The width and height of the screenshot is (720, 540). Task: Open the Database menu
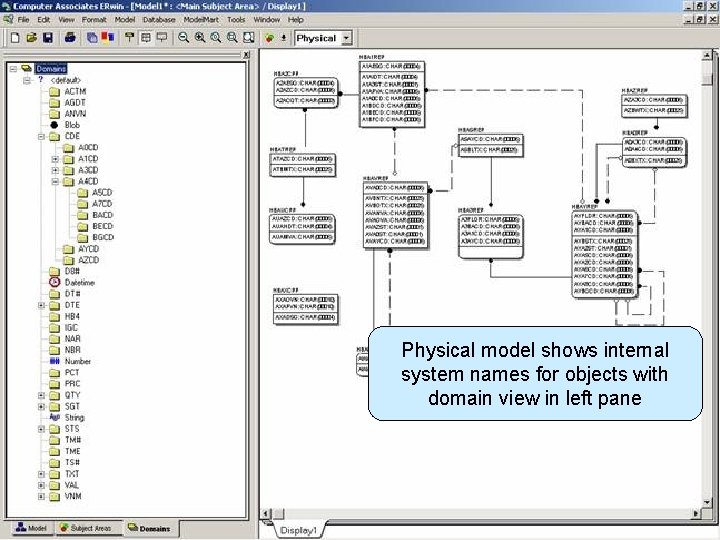point(159,20)
